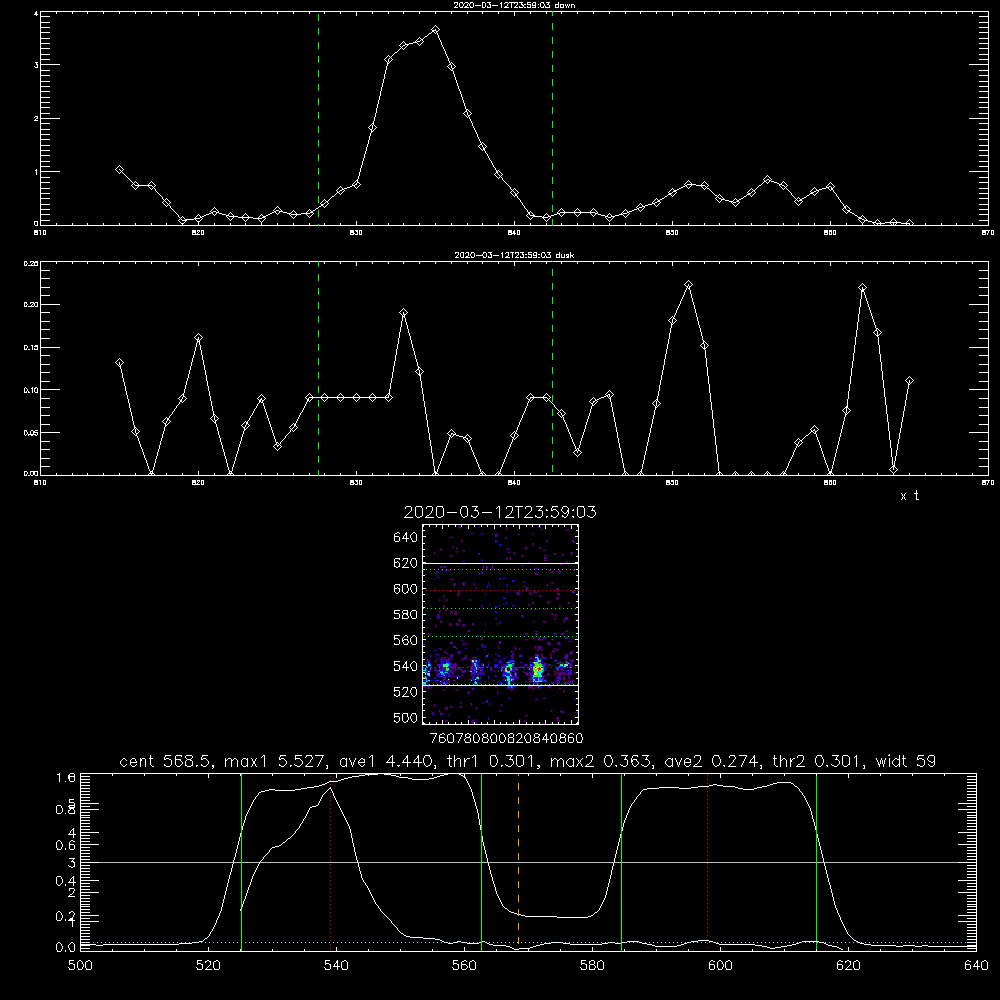The image size is (1000, 1000).
Task: Click the dusk plot title
Action: [514, 255]
